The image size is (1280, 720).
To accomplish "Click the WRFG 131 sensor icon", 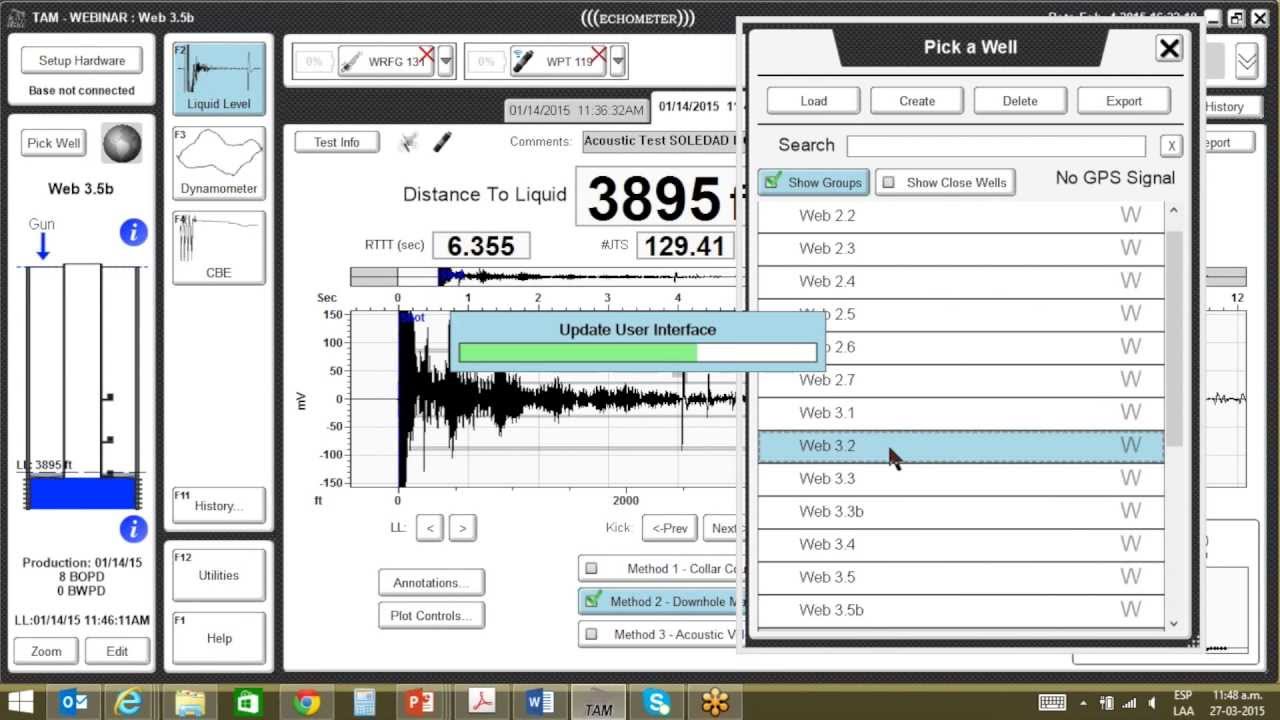I will [353, 62].
